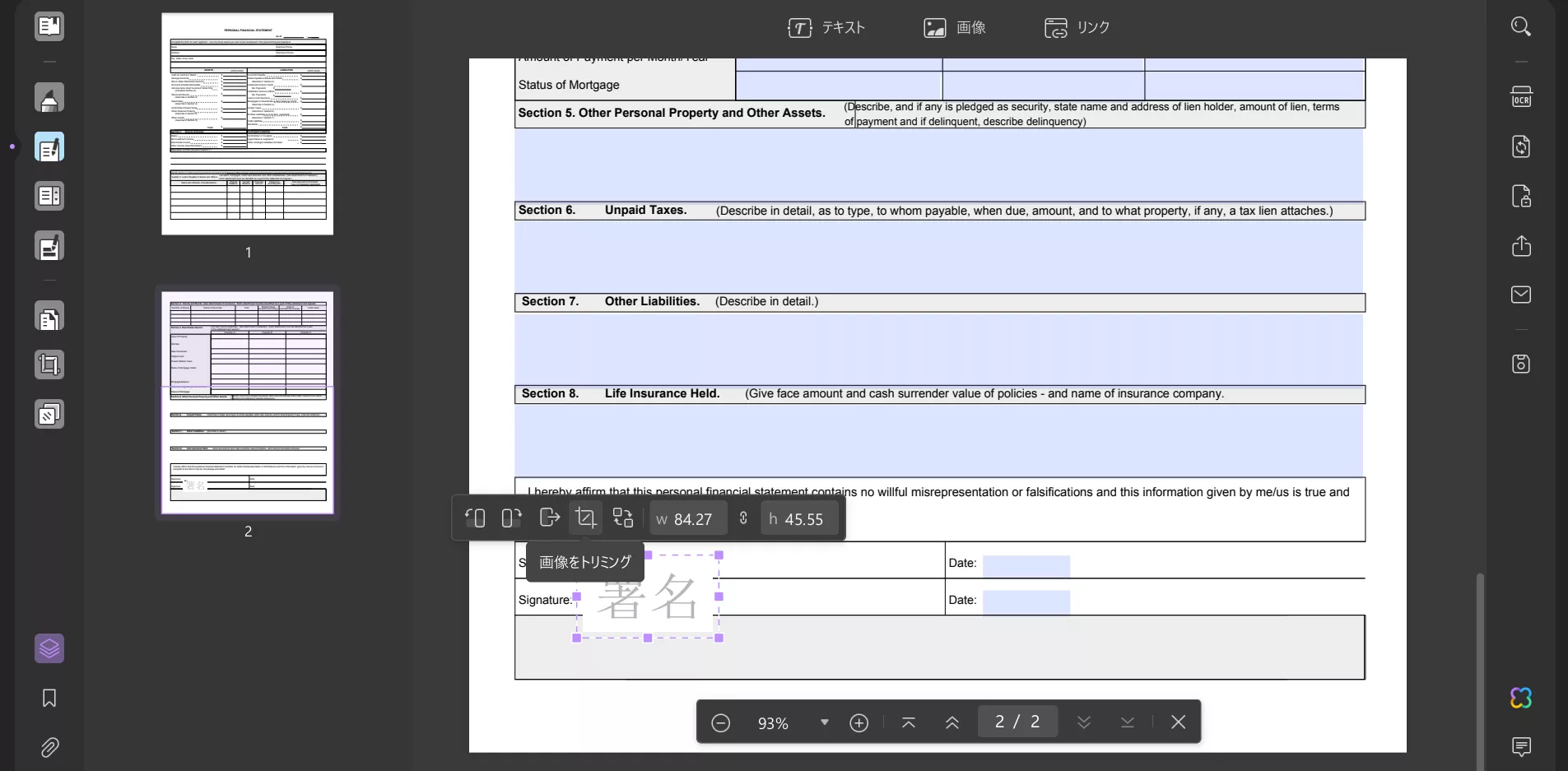This screenshot has height=771, width=1568.
Task: Open the zoom level dropdown arrow
Action: 824,722
